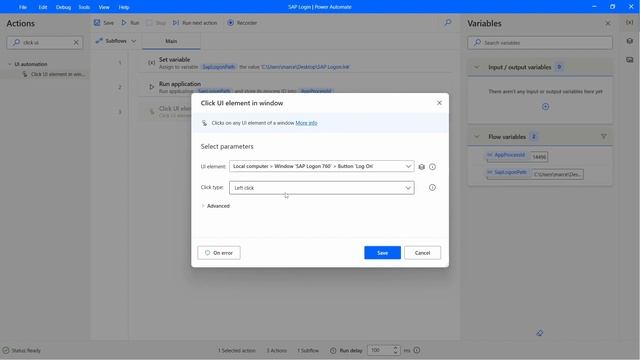
Task: Open the Images pane icon
Action: (630, 60)
